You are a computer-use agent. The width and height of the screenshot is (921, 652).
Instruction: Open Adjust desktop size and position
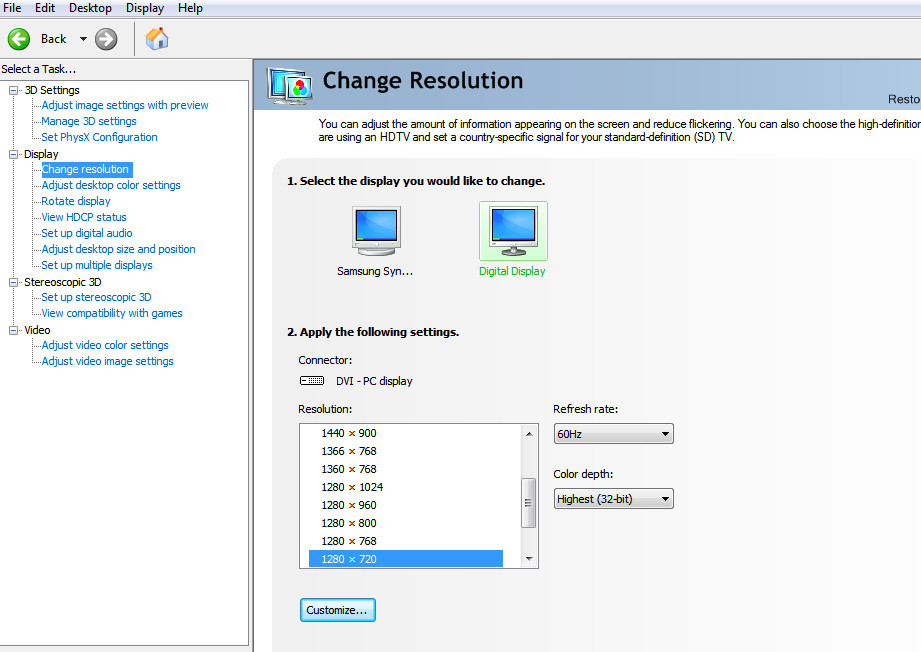pyautogui.click(x=118, y=249)
